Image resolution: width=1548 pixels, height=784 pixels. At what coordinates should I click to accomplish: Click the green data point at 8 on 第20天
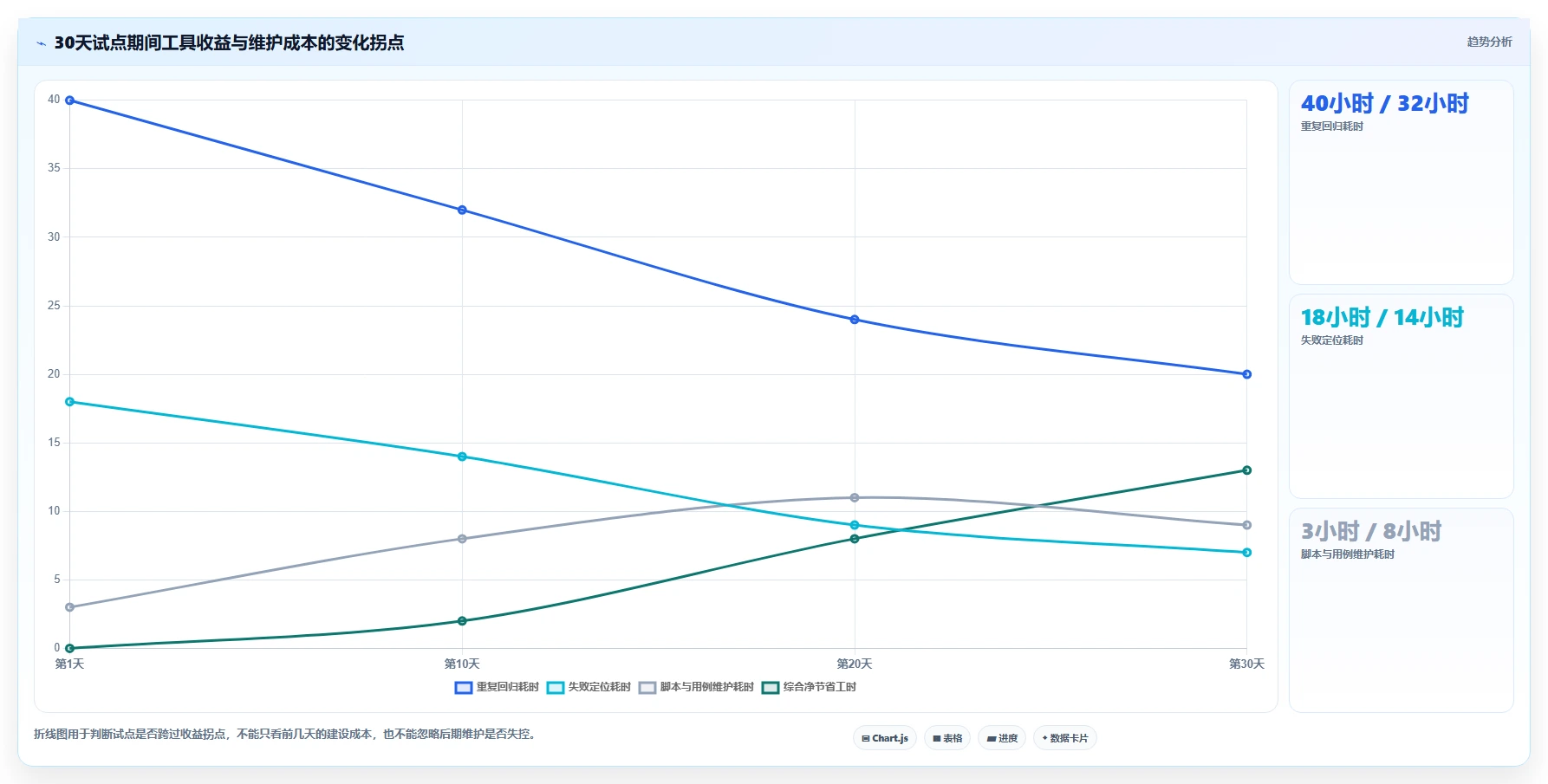pyautogui.click(x=855, y=539)
